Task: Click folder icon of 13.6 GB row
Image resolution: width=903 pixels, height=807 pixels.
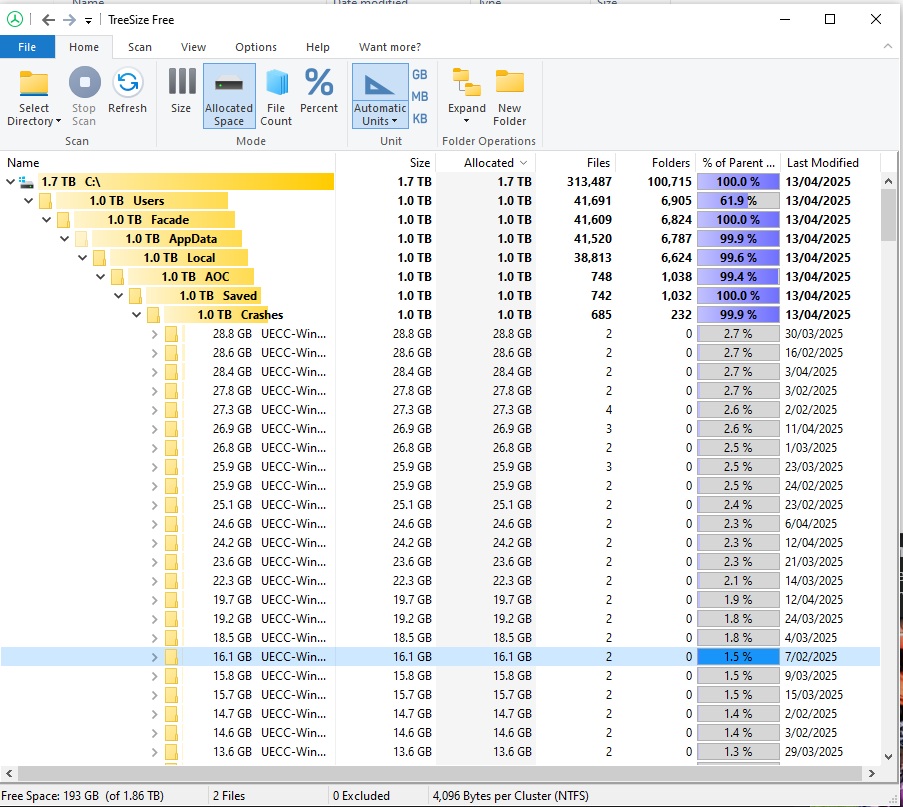Action: (x=171, y=752)
